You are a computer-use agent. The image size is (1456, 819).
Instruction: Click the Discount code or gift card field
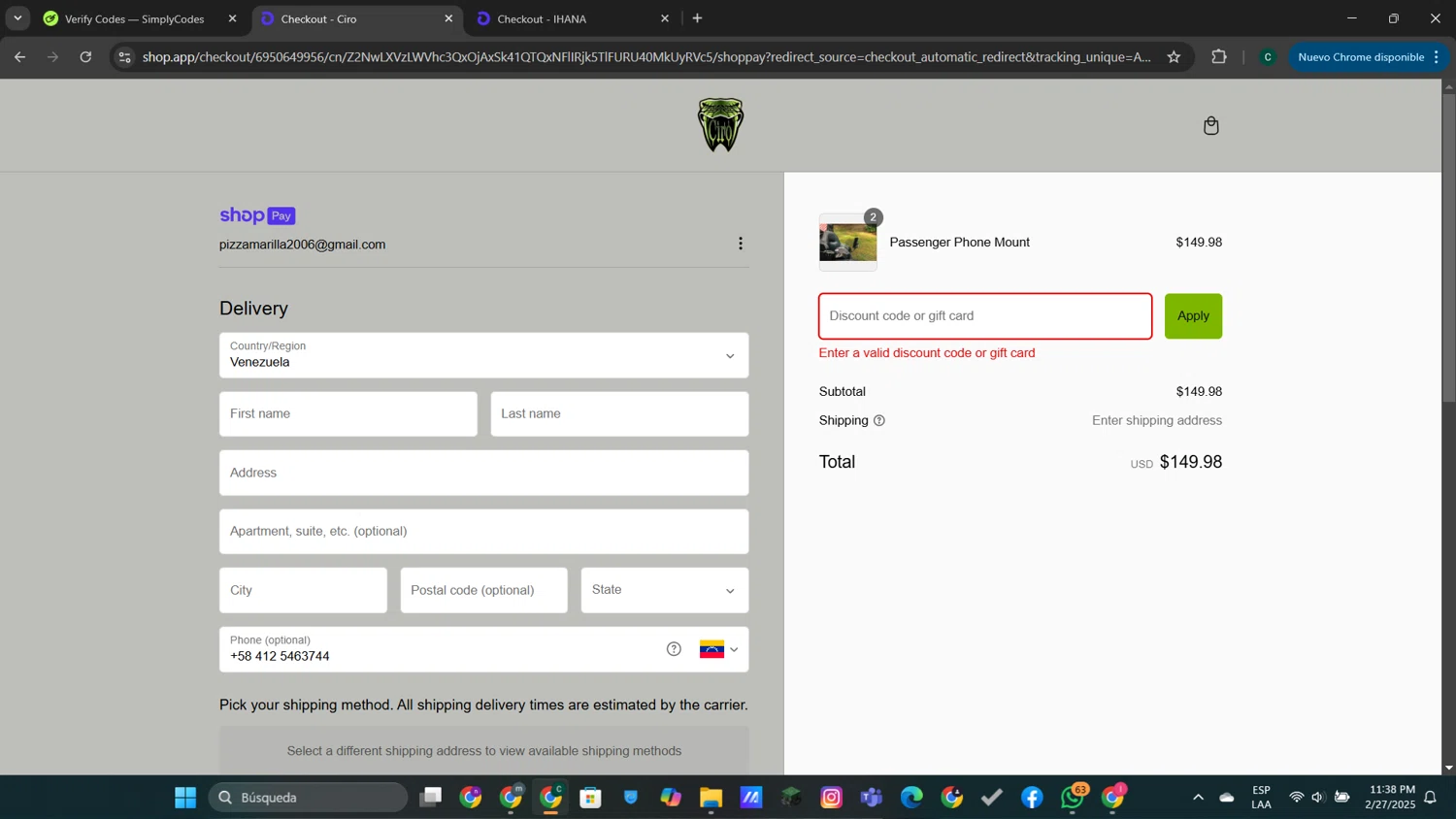pyautogui.click(x=985, y=316)
